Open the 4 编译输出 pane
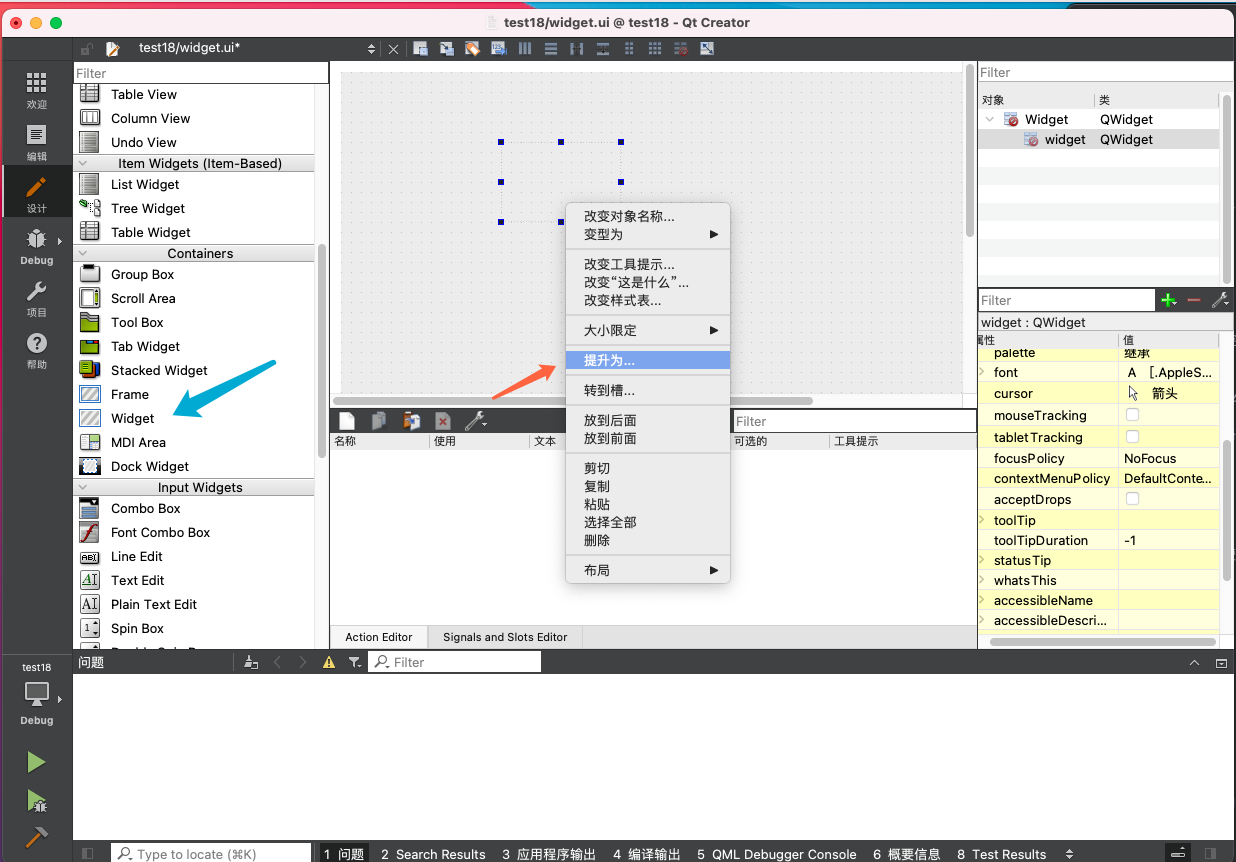Viewport: 1236px width, 862px height. pyautogui.click(x=647, y=854)
